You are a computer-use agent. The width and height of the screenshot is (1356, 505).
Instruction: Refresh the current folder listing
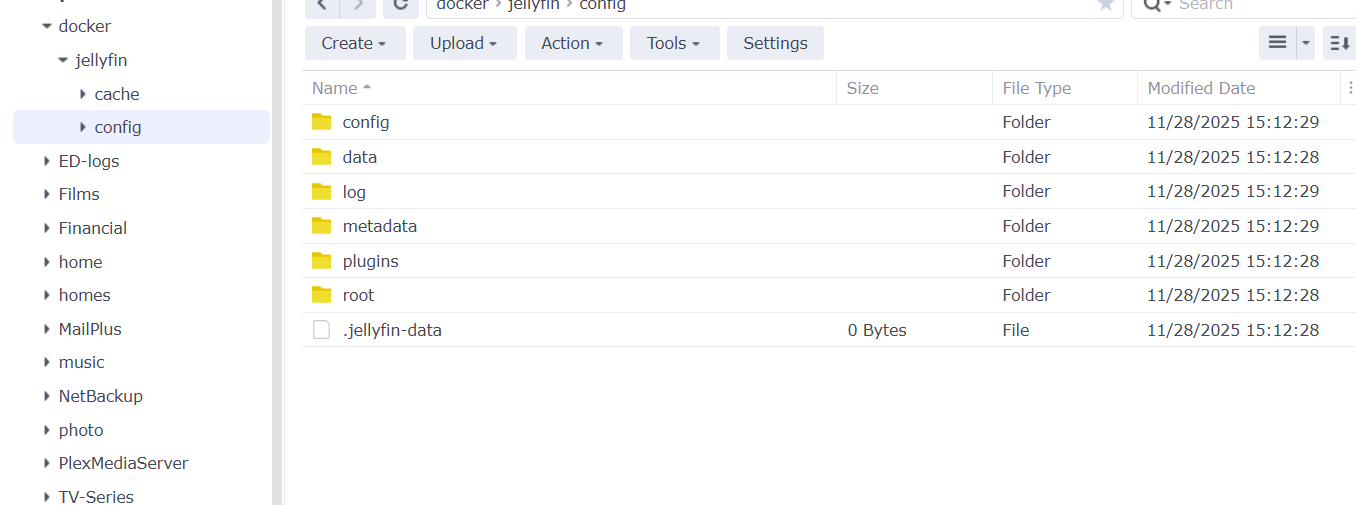coord(400,6)
